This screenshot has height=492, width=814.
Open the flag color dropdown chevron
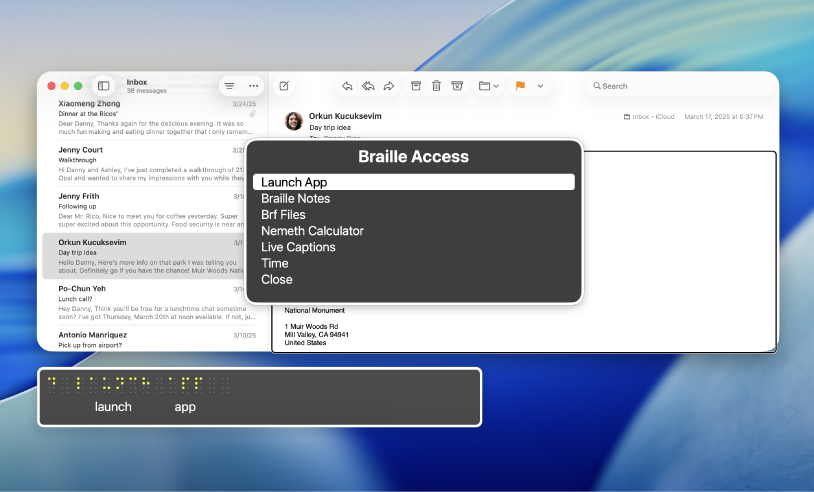pos(541,86)
